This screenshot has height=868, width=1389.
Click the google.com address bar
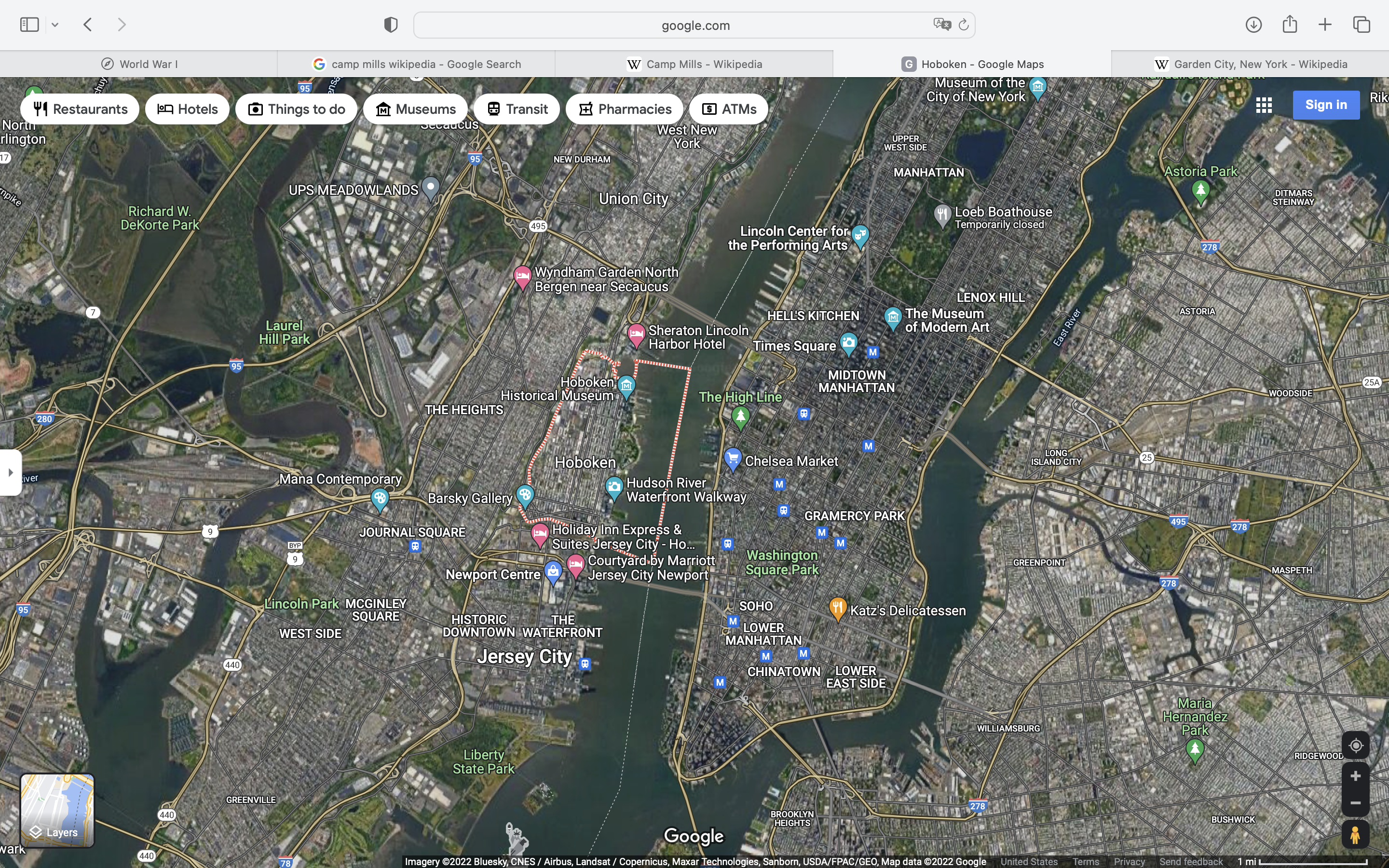point(694,25)
